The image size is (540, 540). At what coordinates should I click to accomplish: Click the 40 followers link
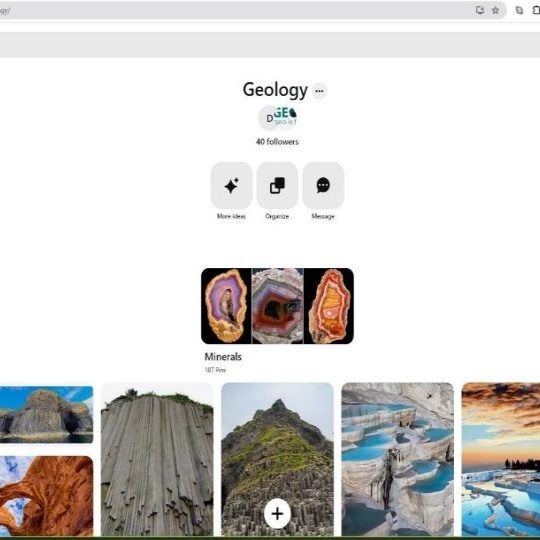[277, 142]
